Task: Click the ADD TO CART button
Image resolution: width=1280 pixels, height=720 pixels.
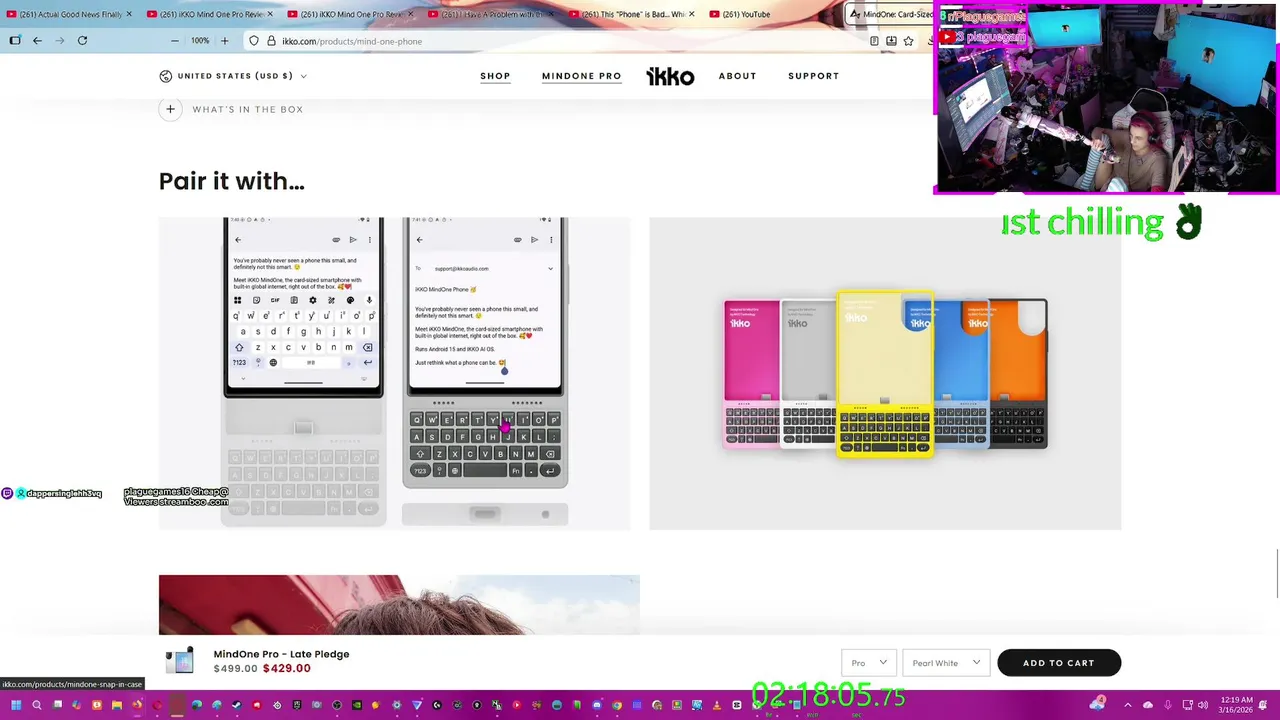Action: (x=1059, y=663)
